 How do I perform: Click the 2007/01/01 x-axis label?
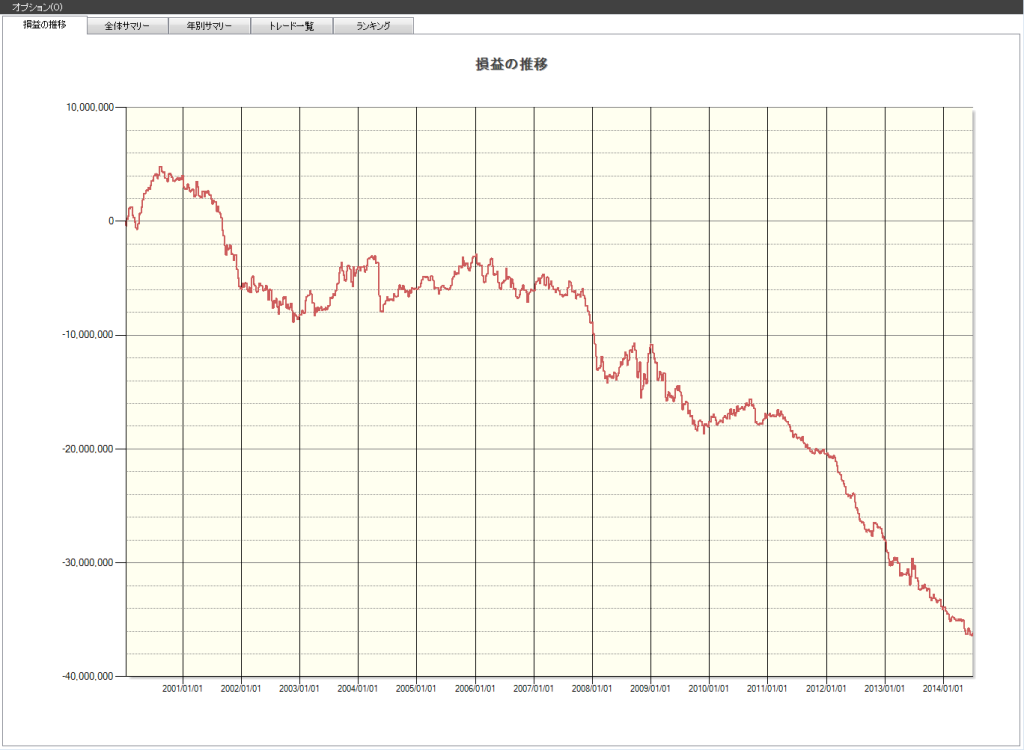[534, 689]
